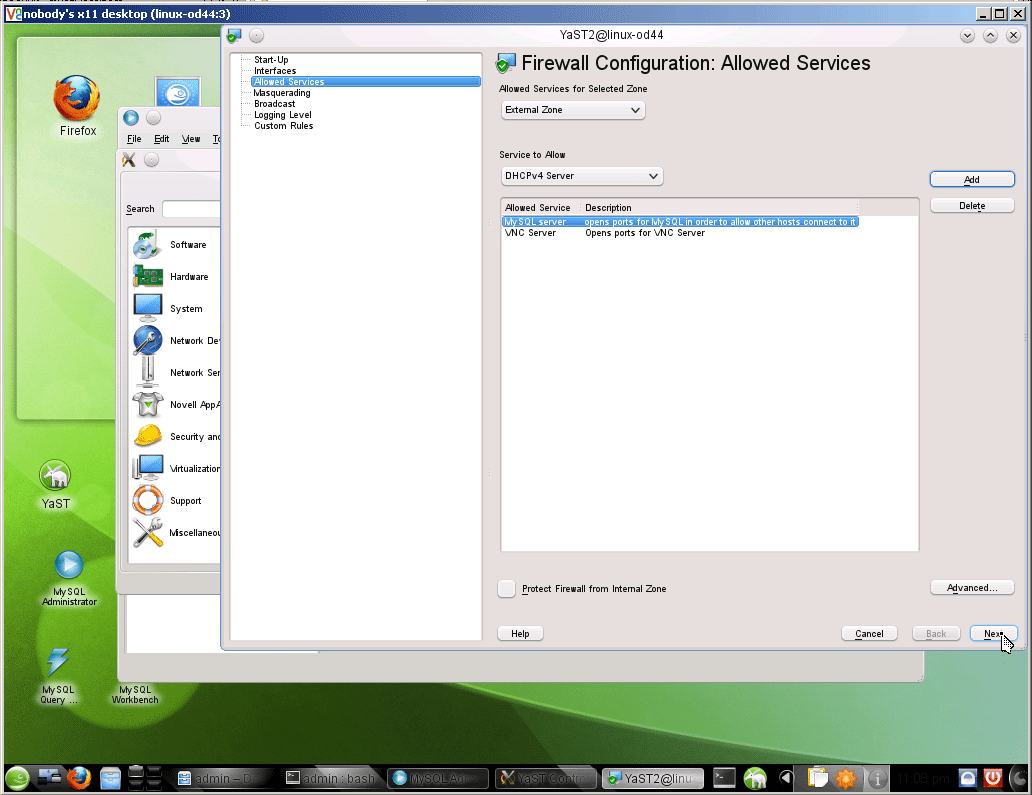Screen dimensions: 1032x795
Task: Click the Help button
Action: point(520,634)
